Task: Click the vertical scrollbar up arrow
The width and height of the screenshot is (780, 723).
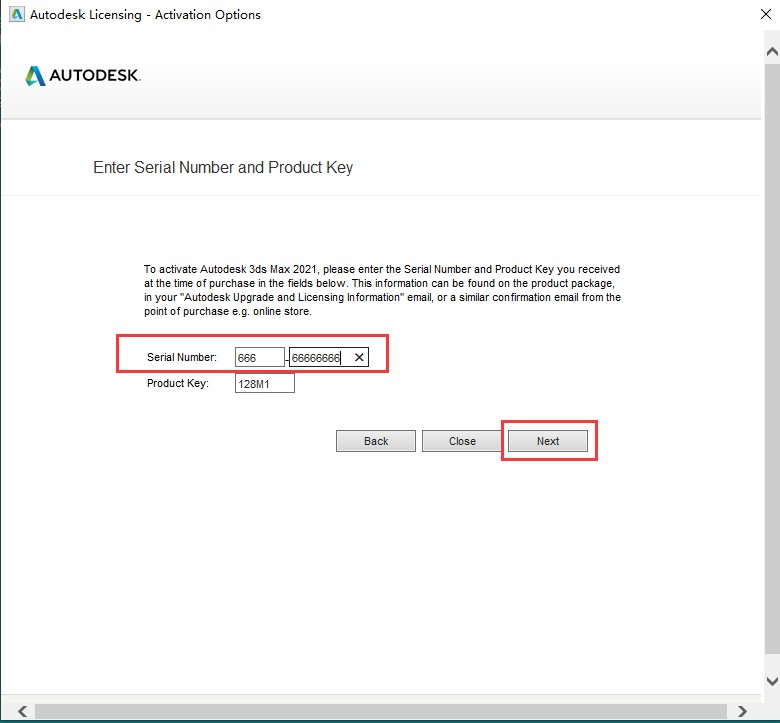Action: click(x=772, y=51)
